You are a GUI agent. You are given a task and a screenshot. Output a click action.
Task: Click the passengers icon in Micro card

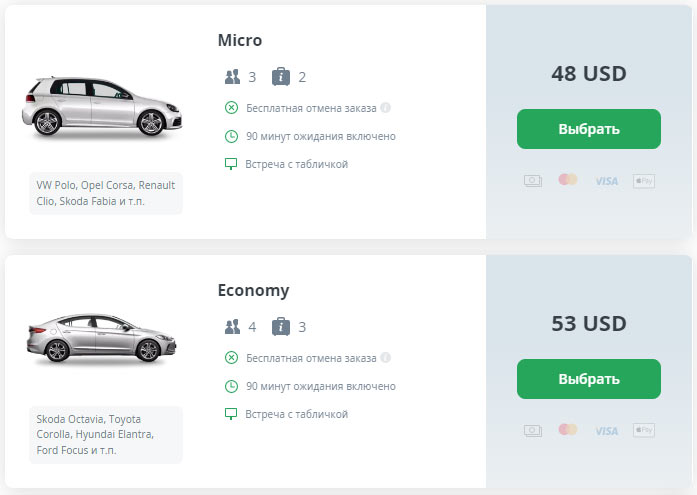233,77
